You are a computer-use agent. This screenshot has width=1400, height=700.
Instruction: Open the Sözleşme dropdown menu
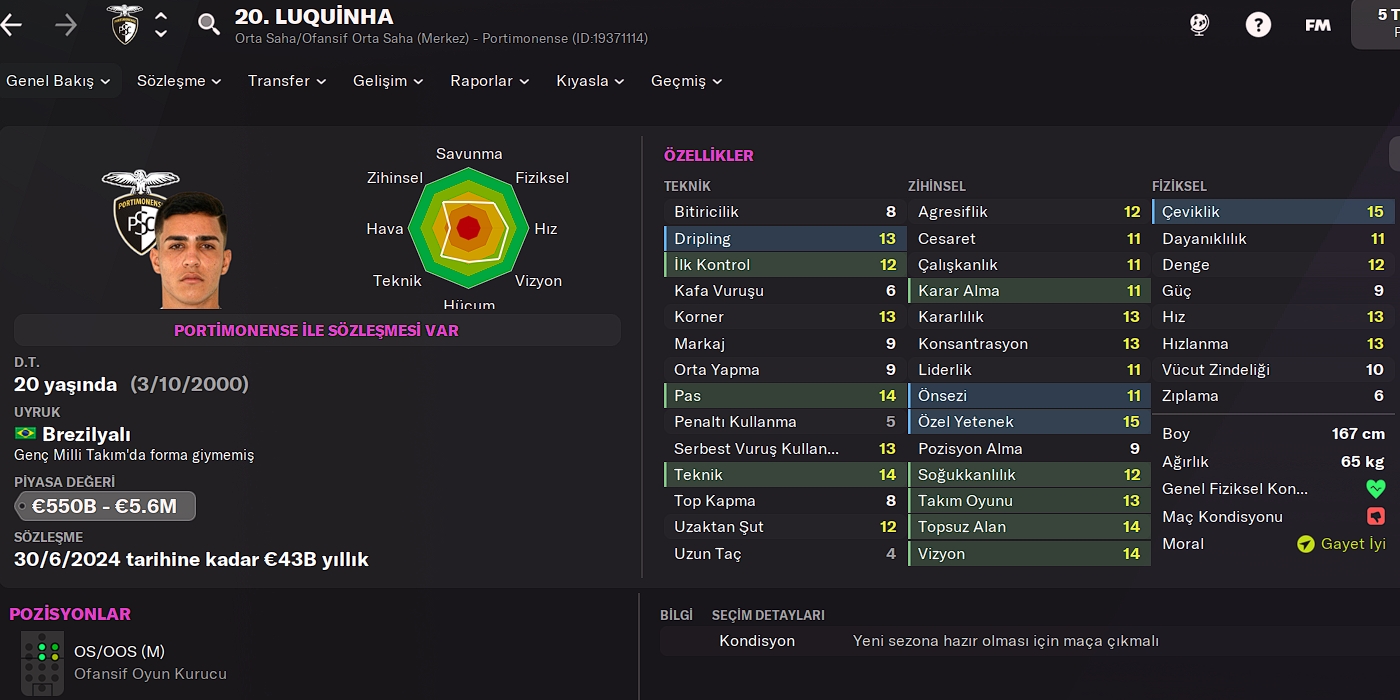[x=179, y=81]
